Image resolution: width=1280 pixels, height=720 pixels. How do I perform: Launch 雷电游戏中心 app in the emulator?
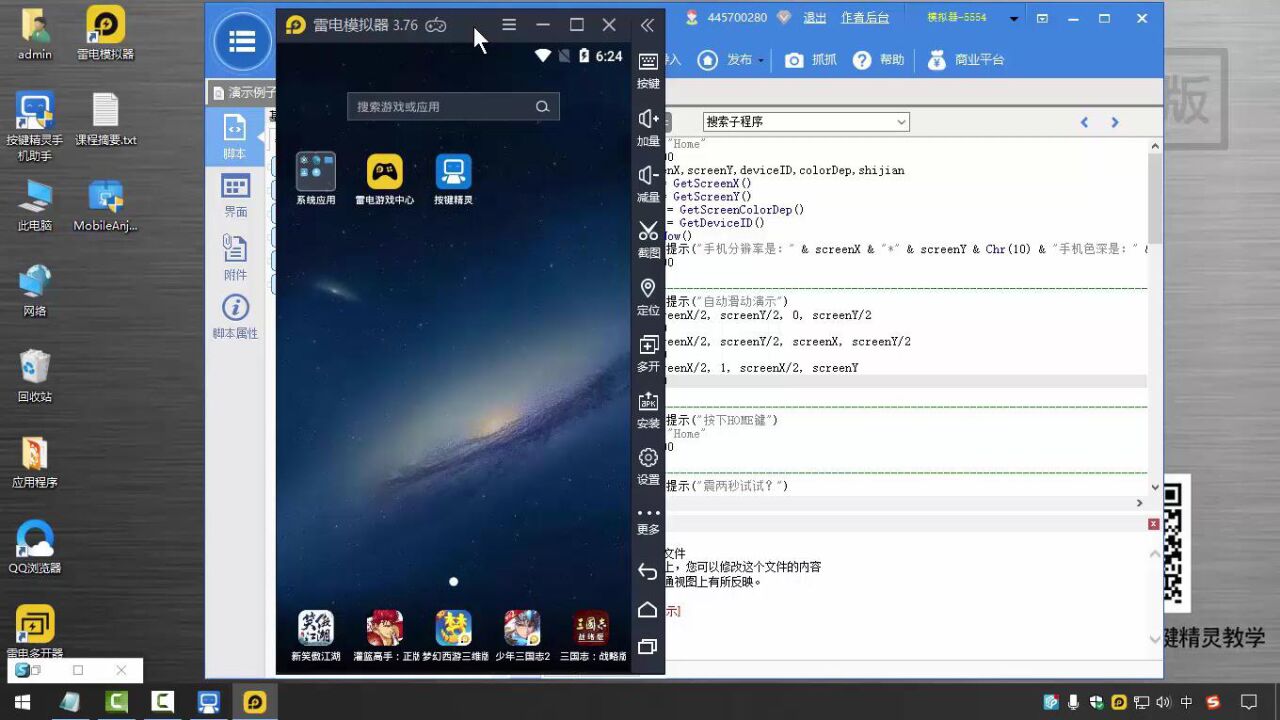384,179
